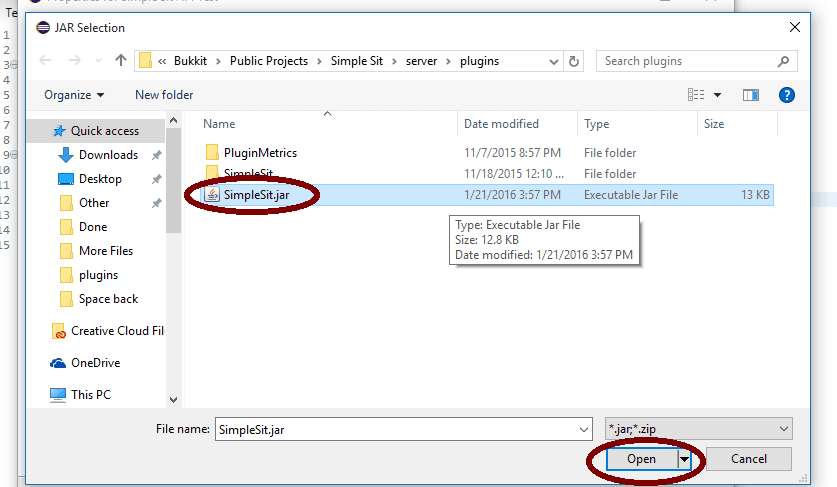Click the pin icon next to Desktop

[x=156, y=179]
